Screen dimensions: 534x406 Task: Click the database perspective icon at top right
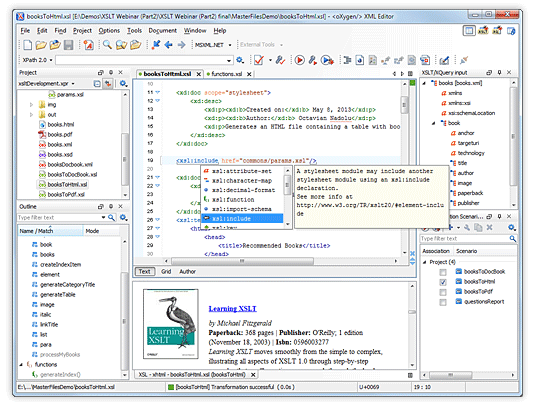(x=511, y=31)
